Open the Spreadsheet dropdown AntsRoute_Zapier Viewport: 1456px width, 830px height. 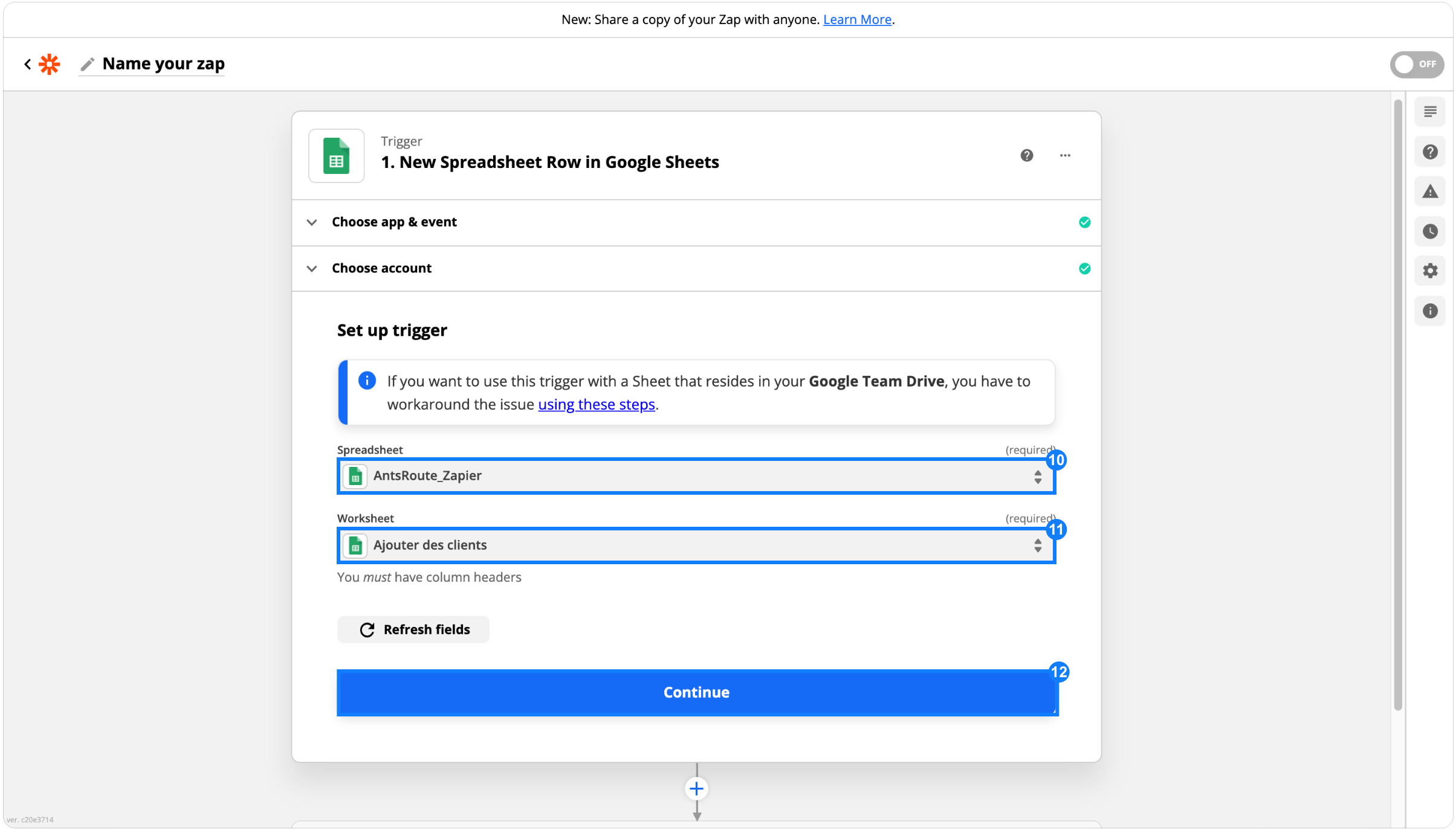(x=696, y=476)
